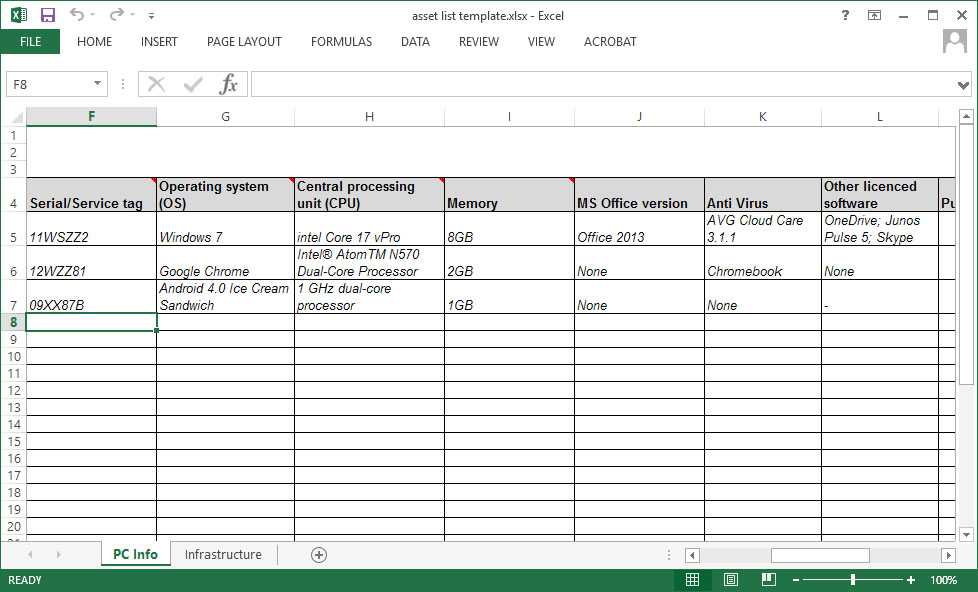This screenshot has width=978, height=592.
Task: Switch to Page Break Preview view
Action: (768, 580)
